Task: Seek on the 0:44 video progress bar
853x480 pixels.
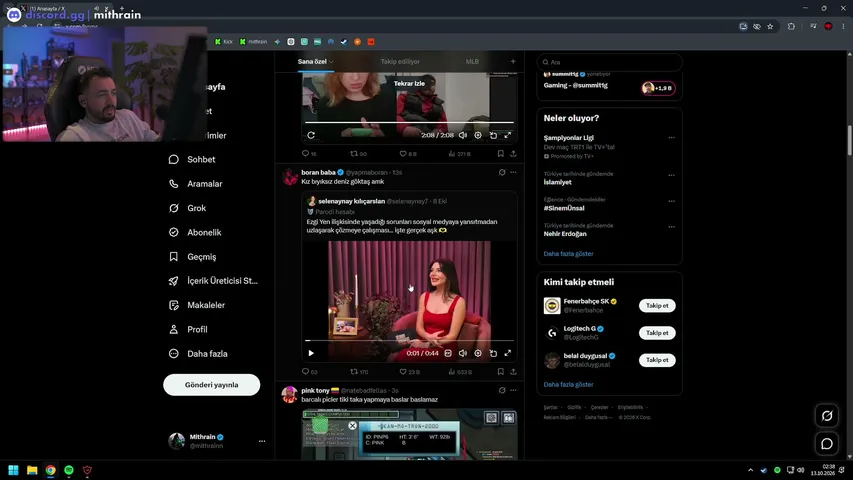Action: (409, 341)
